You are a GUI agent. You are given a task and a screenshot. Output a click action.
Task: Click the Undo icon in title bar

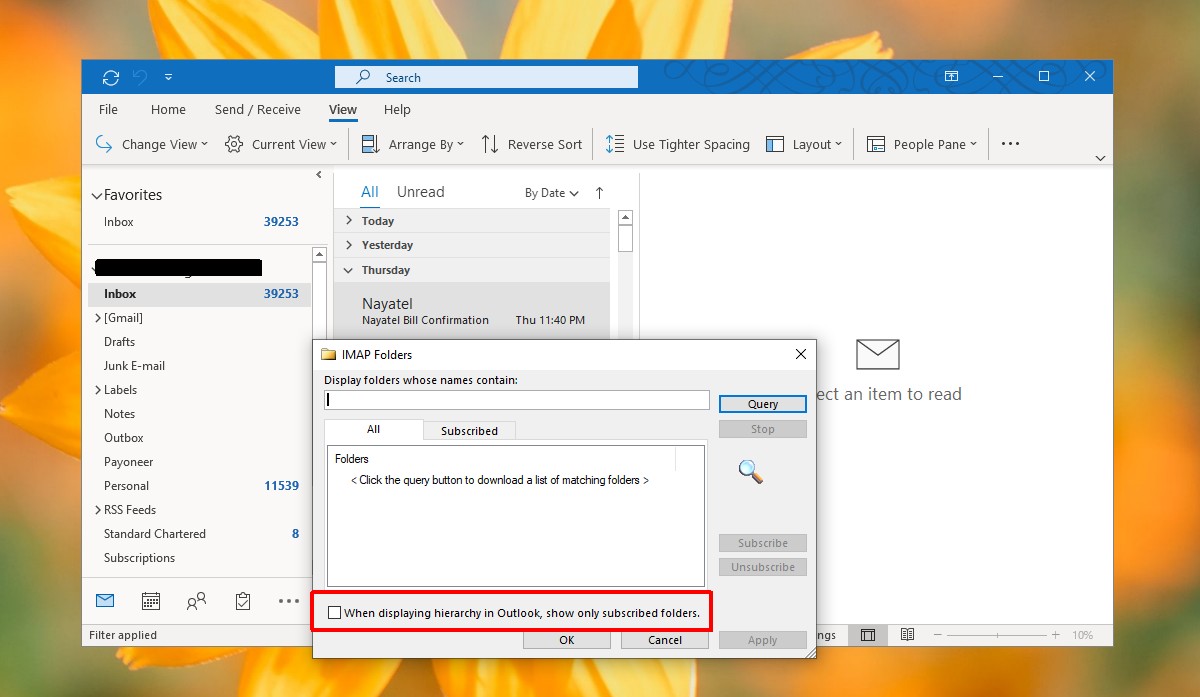[140, 77]
